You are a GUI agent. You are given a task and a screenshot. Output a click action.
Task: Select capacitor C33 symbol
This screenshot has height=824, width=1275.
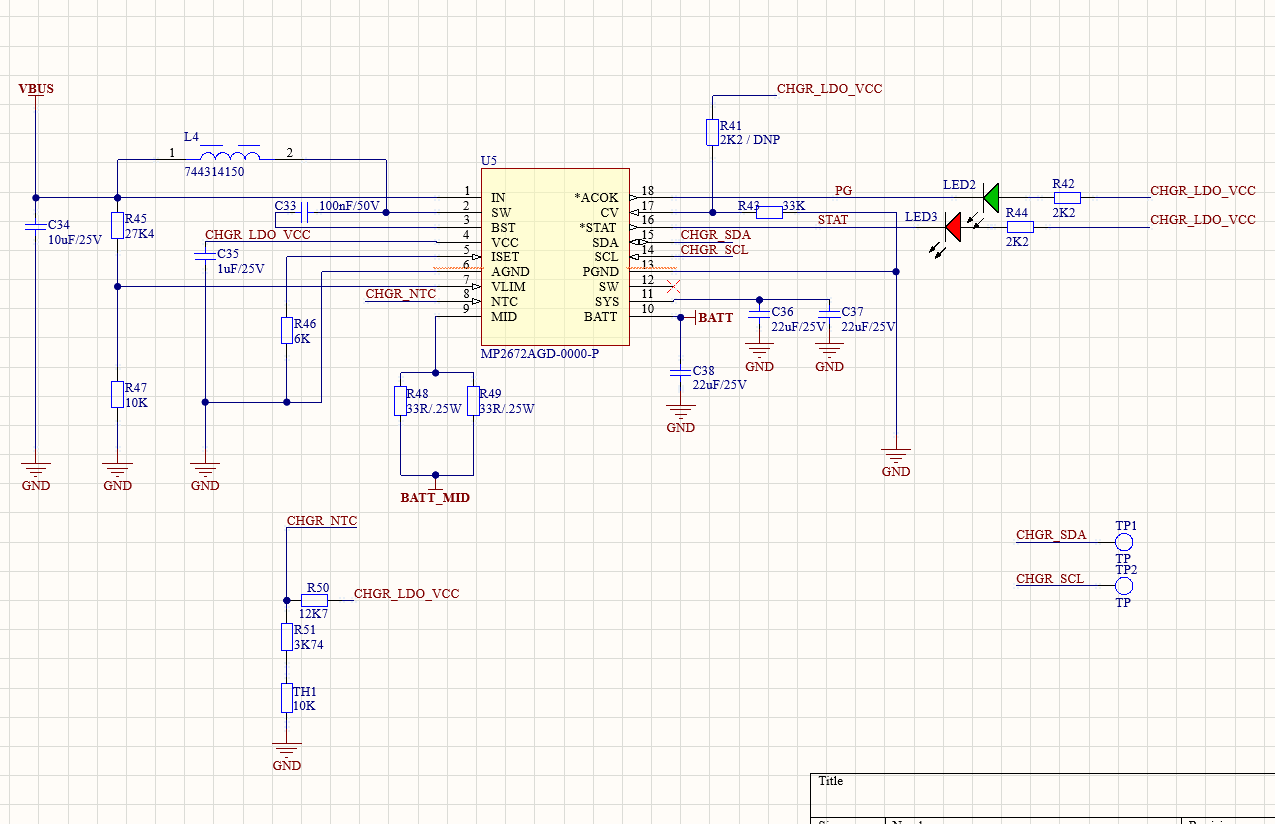pyautogui.click(x=303, y=212)
